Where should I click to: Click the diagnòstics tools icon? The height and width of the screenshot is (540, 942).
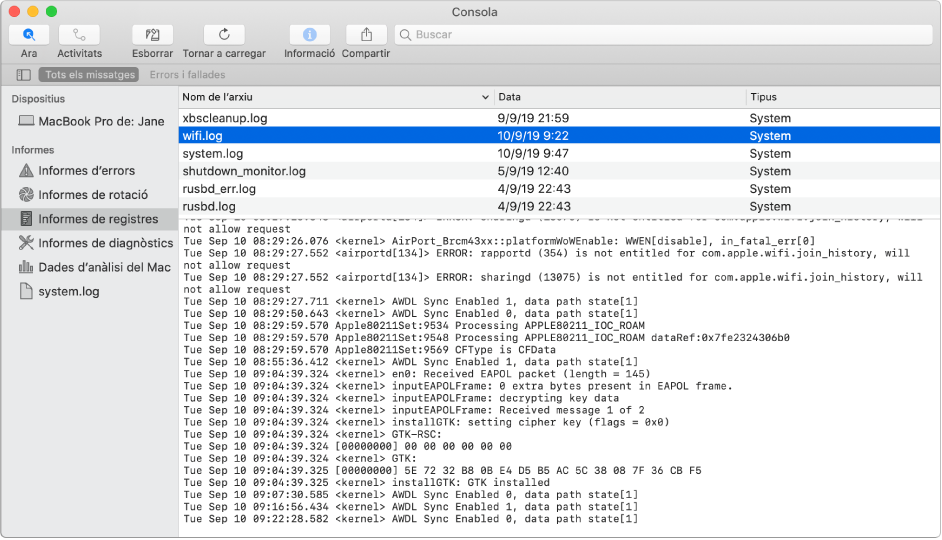pyautogui.click(x=26, y=243)
